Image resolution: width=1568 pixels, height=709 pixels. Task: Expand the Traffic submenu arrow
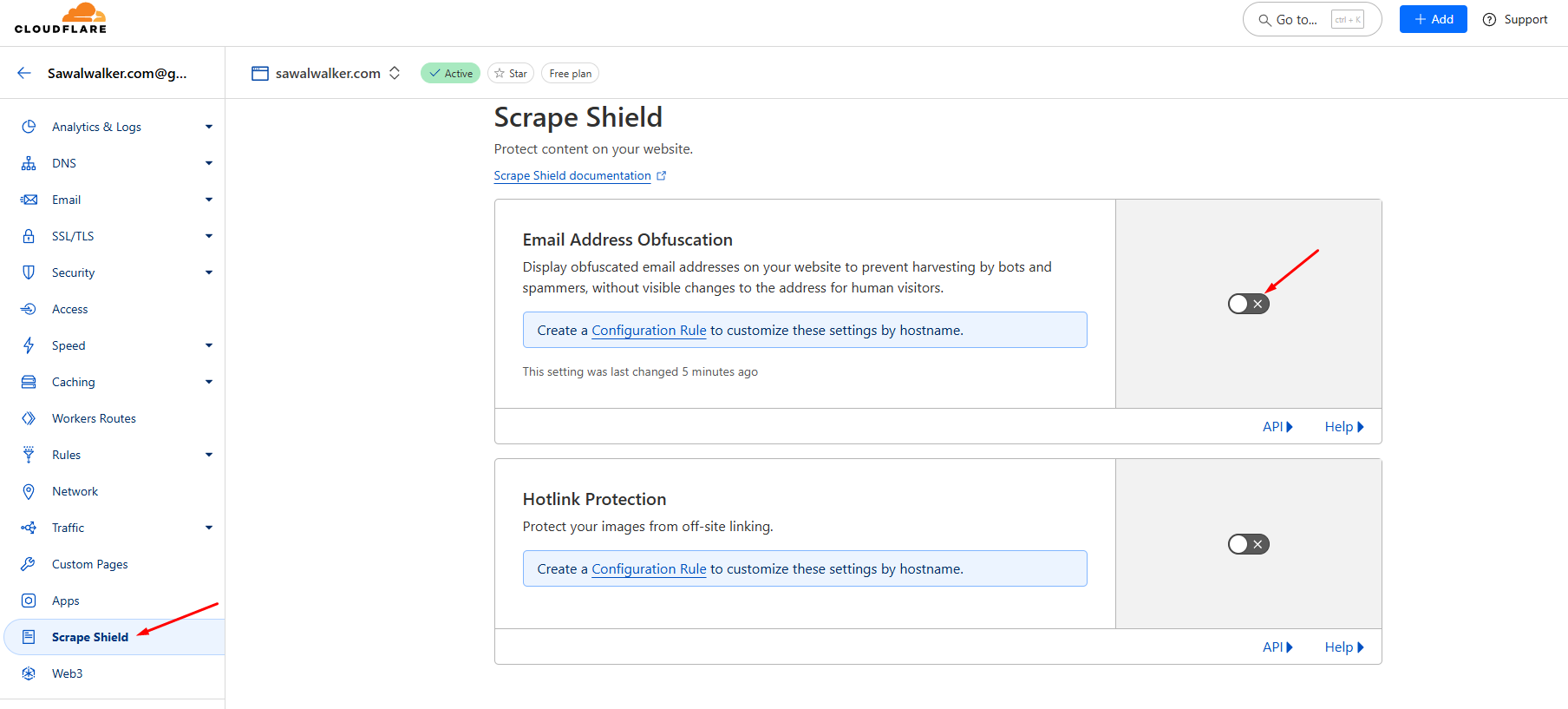(x=209, y=528)
